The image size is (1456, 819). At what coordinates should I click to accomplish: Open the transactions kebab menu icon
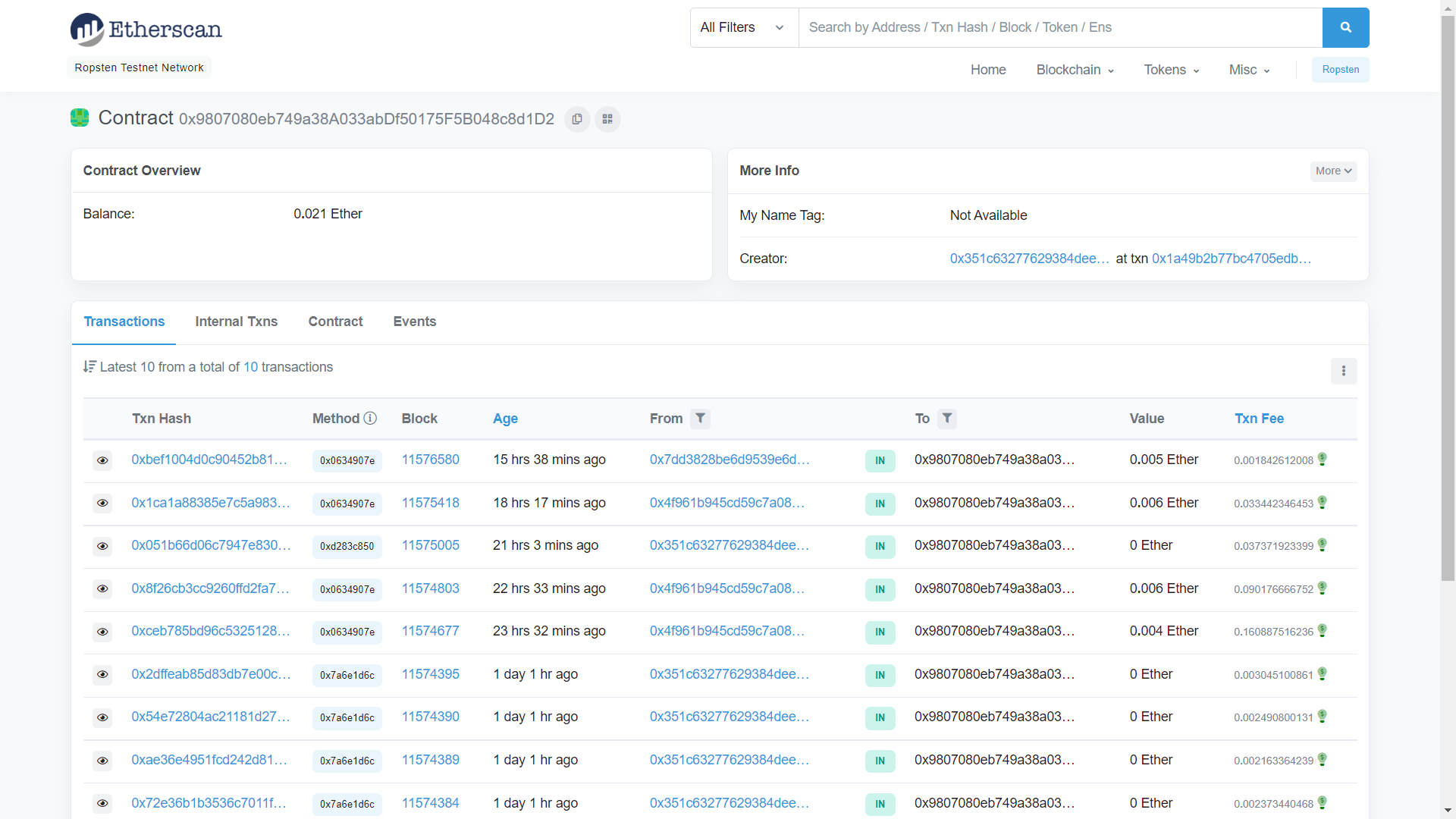(1344, 371)
